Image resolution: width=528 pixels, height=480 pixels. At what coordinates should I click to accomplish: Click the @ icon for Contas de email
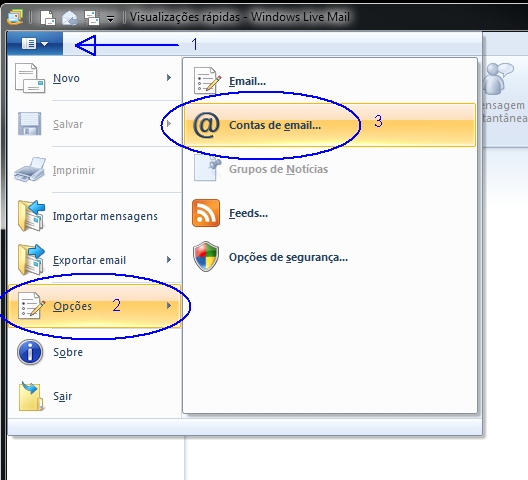pos(206,125)
